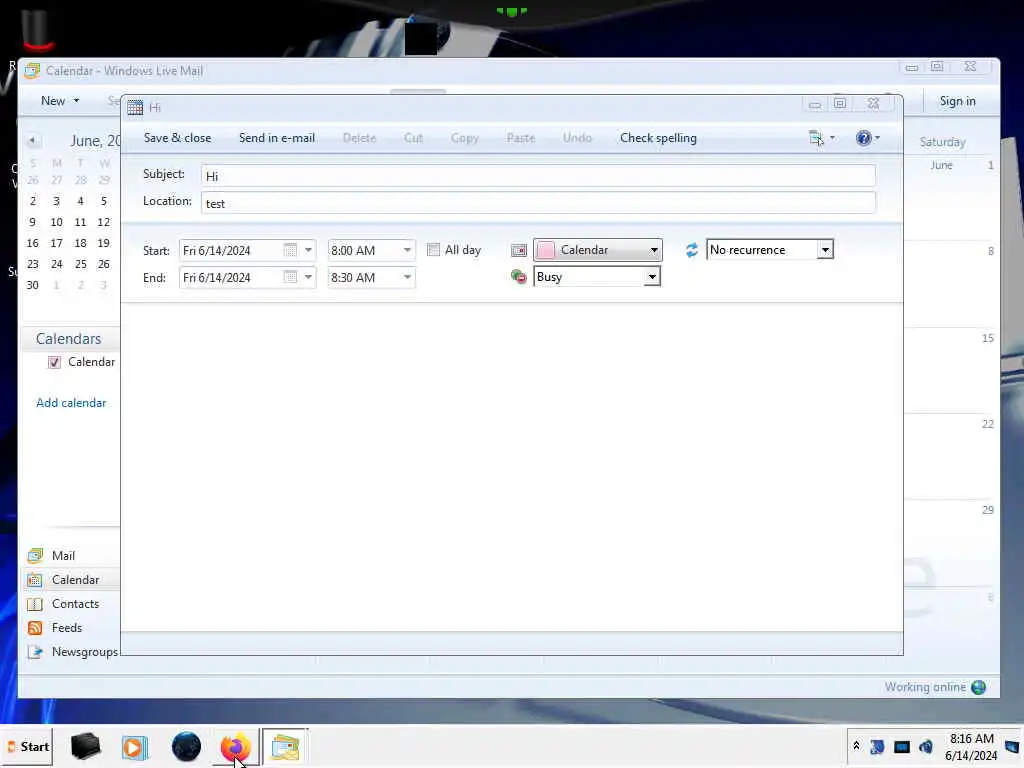Open the Busy status dropdown
This screenshot has width=1024, height=768.
(596, 277)
